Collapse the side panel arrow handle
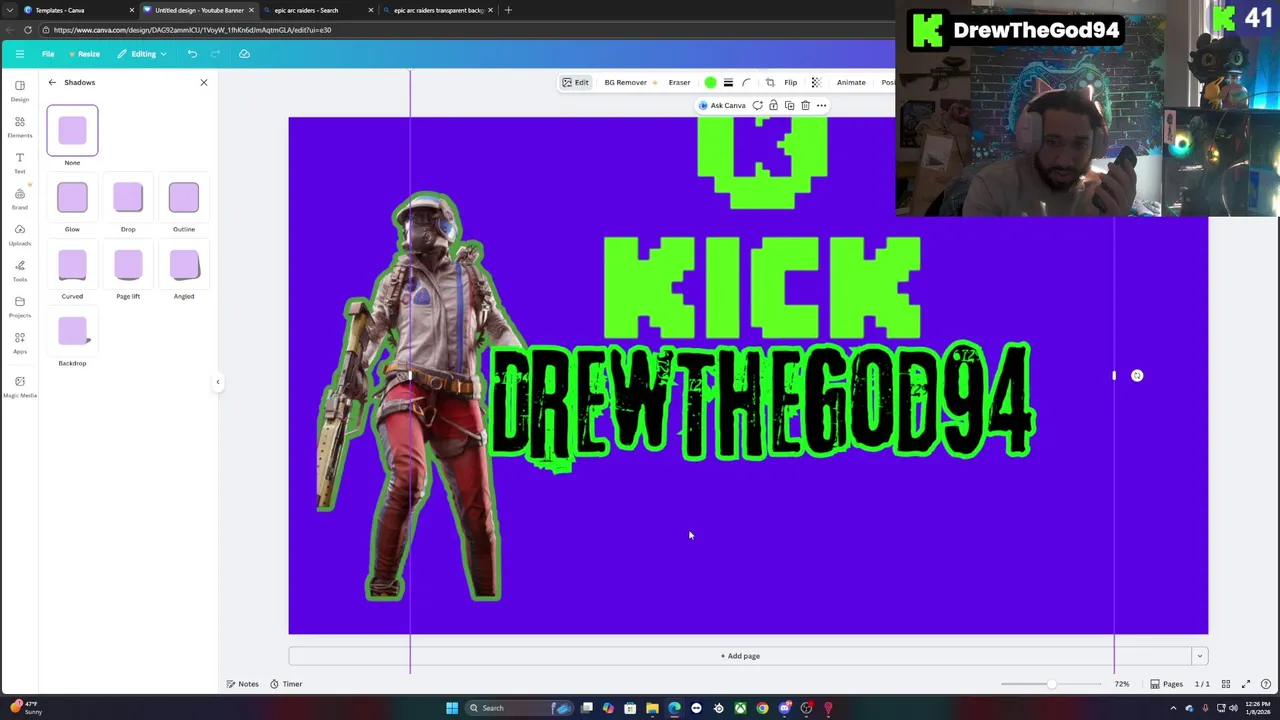1280x720 pixels. coord(218,381)
